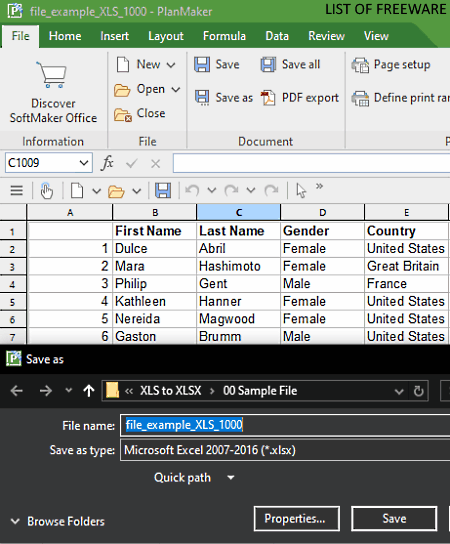Click the Open folder icon in ribbon
Viewport: 450px width, 544px height.
click(x=122, y=90)
